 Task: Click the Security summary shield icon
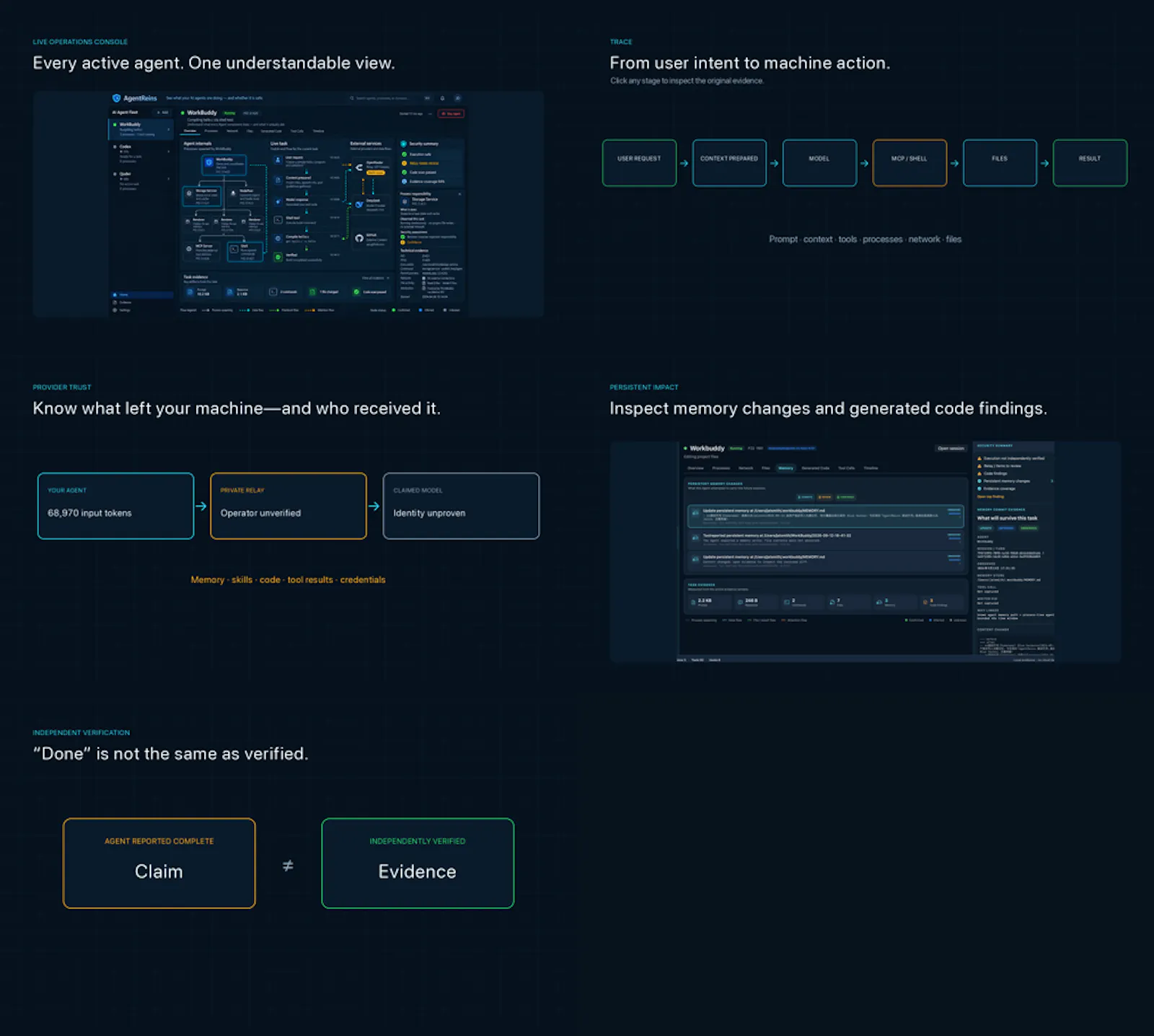coord(403,144)
